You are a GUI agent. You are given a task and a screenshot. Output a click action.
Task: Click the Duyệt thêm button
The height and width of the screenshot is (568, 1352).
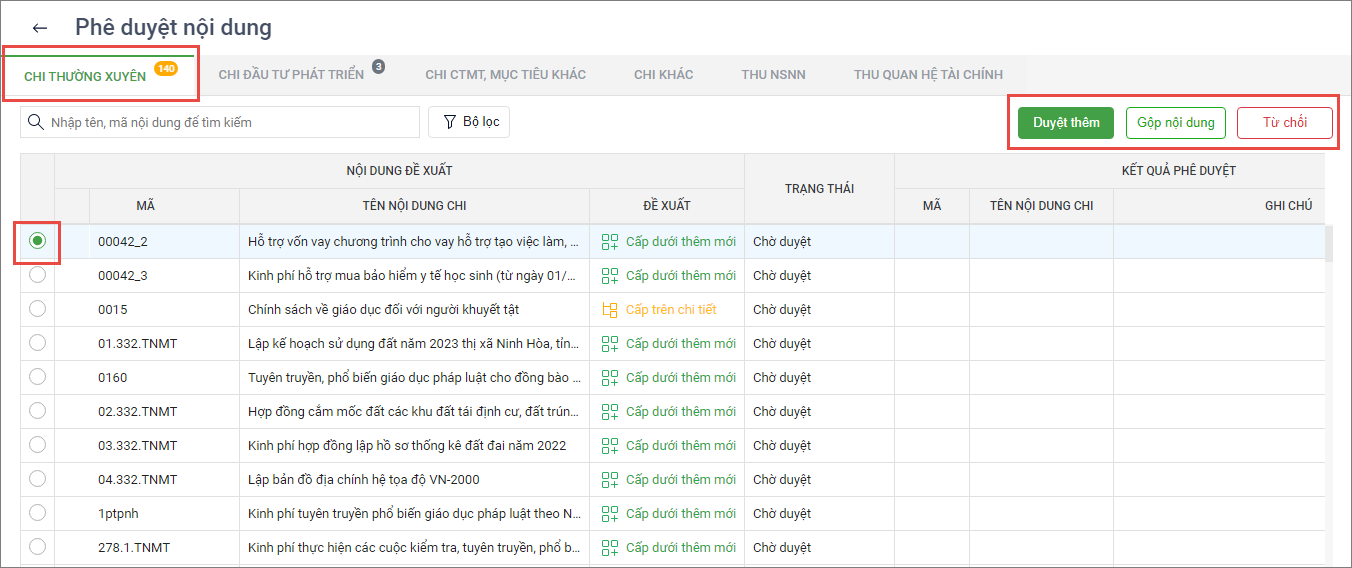[x=1066, y=123]
